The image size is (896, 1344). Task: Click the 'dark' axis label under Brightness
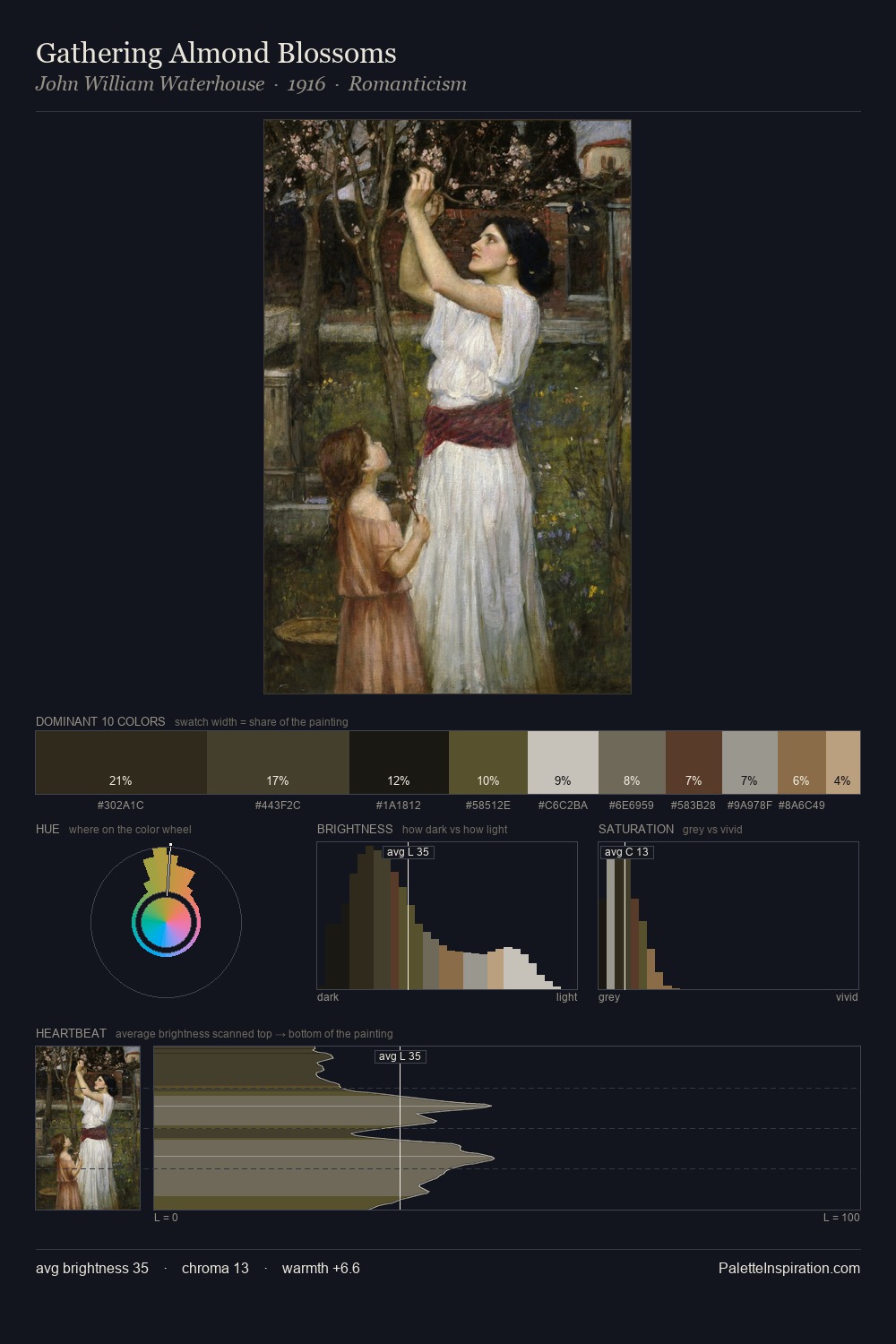click(328, 997)
